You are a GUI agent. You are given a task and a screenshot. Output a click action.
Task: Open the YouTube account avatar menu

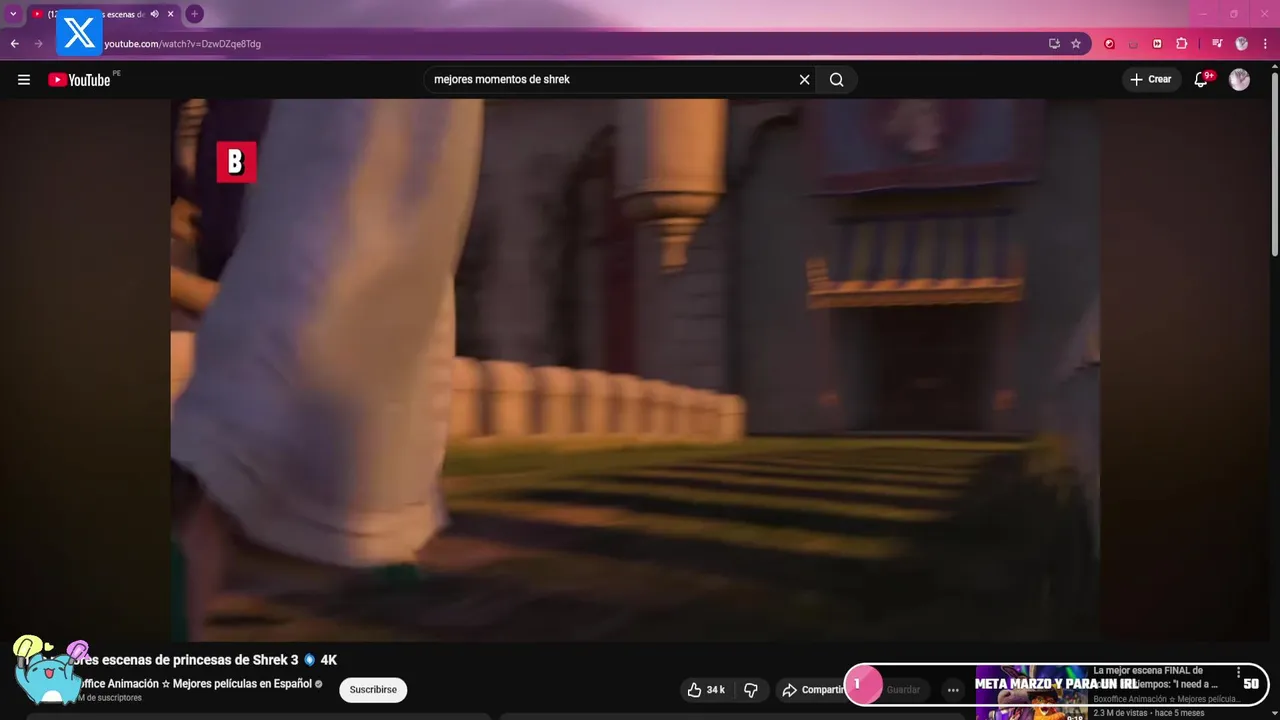click(x=1240, y=80)
